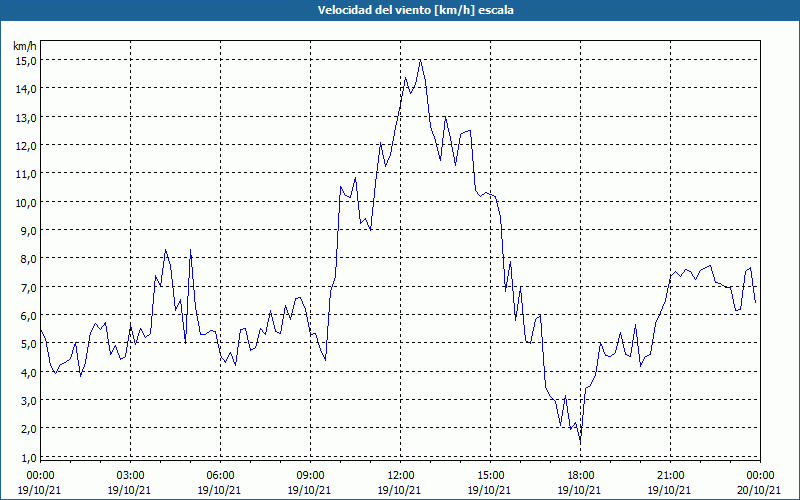Click the '19/10/21' date under 12:00
Screen dimensions: 800x500
pyautogui.click(x=399, y=490)
